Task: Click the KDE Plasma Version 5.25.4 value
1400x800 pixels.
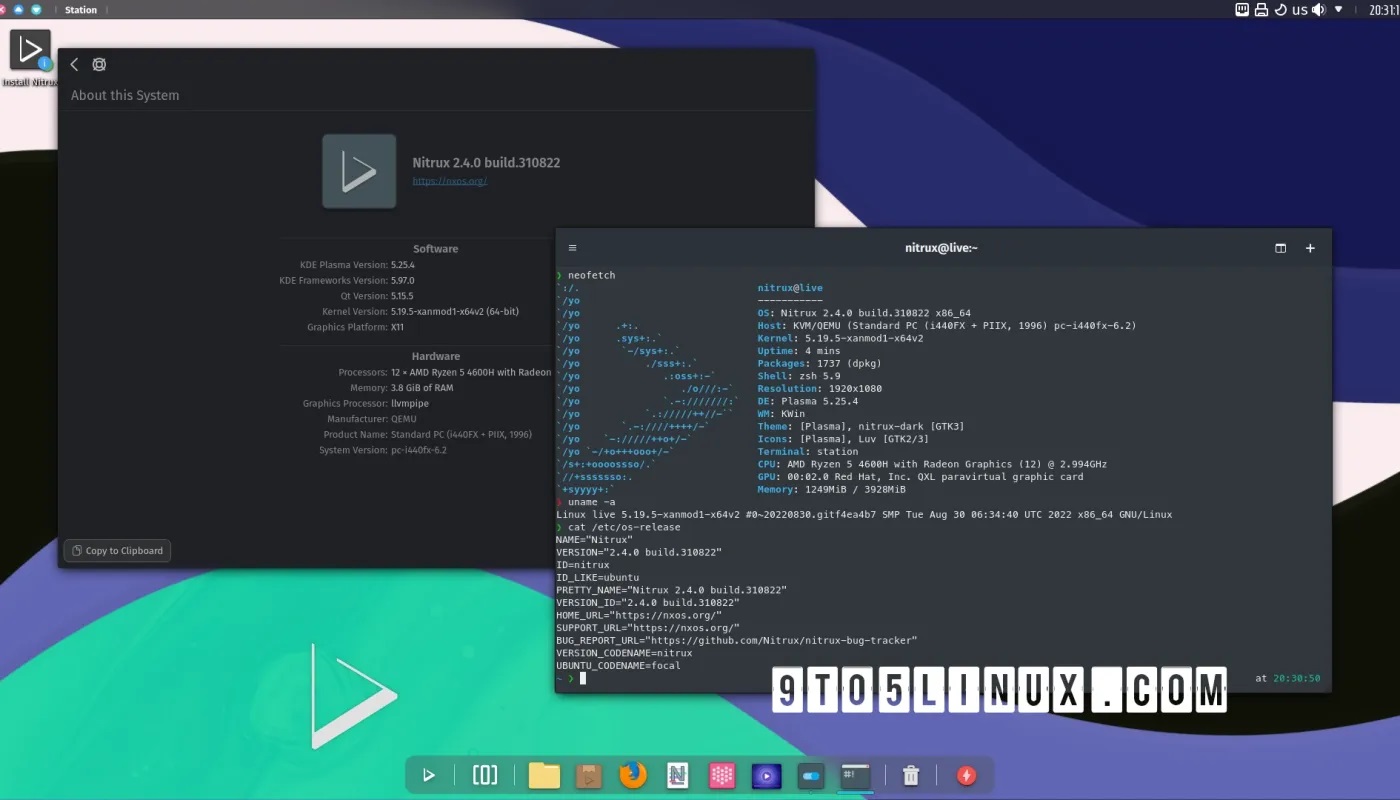Action: 403,265
